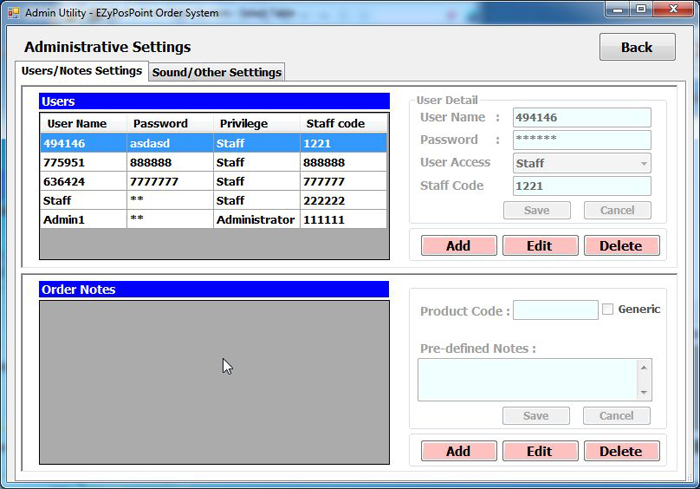Save the User Detail changes

(537, 210)
